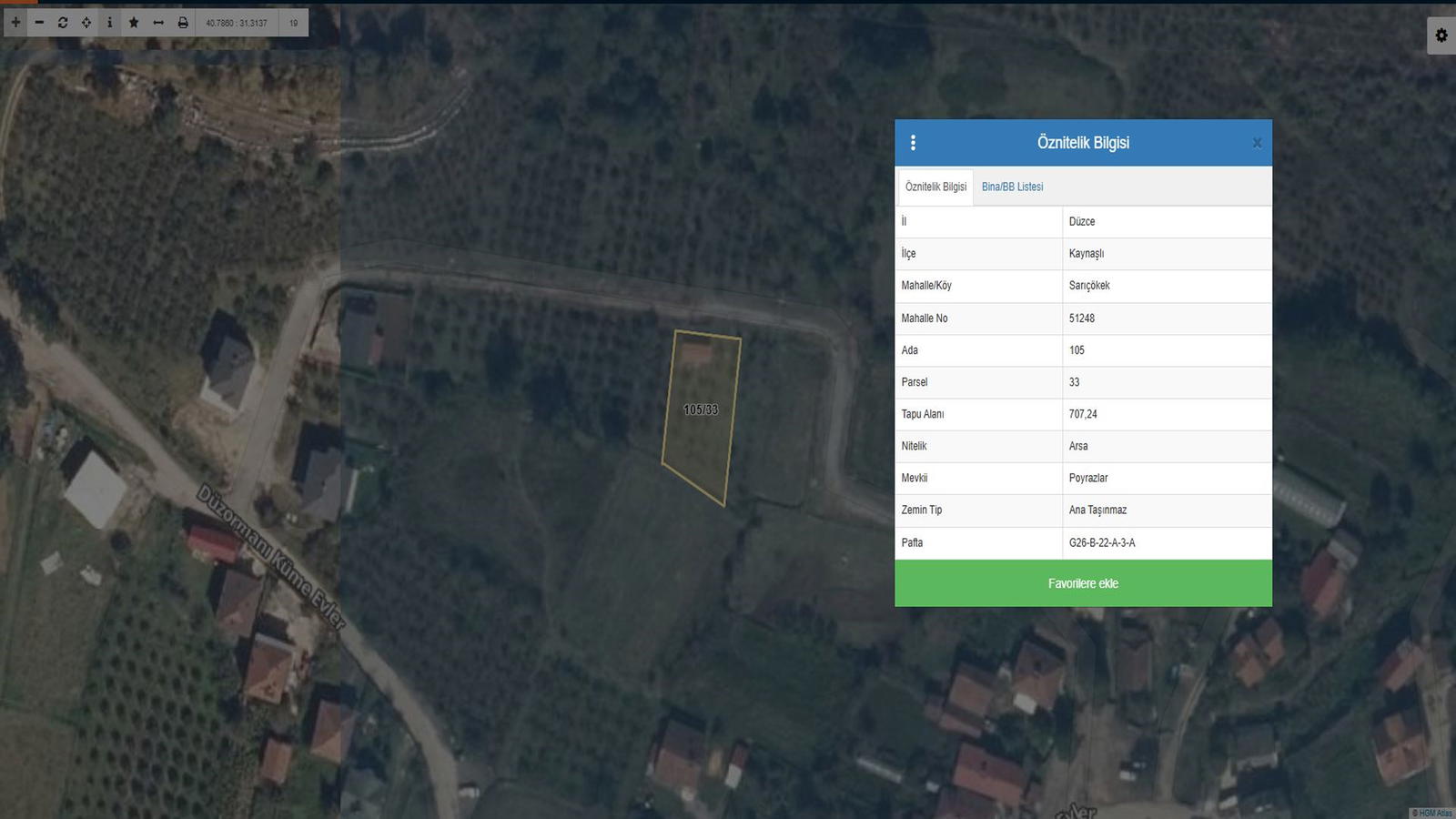Locate my position with the crosshair icon
The width and height of the screenshot is (1456, 819).
point(86,23)
